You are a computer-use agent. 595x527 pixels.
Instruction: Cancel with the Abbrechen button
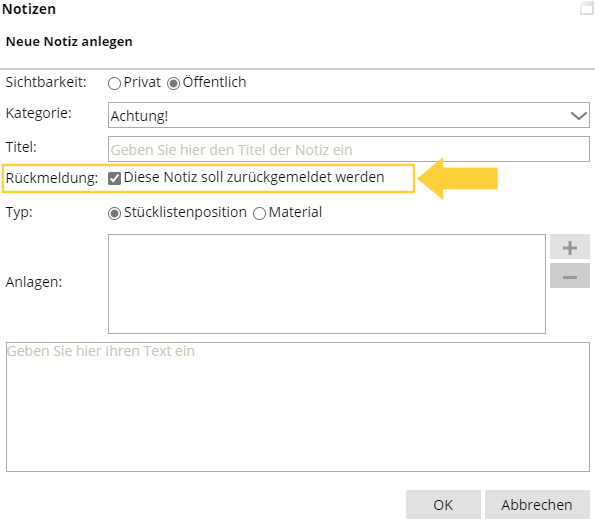[537, 505]
